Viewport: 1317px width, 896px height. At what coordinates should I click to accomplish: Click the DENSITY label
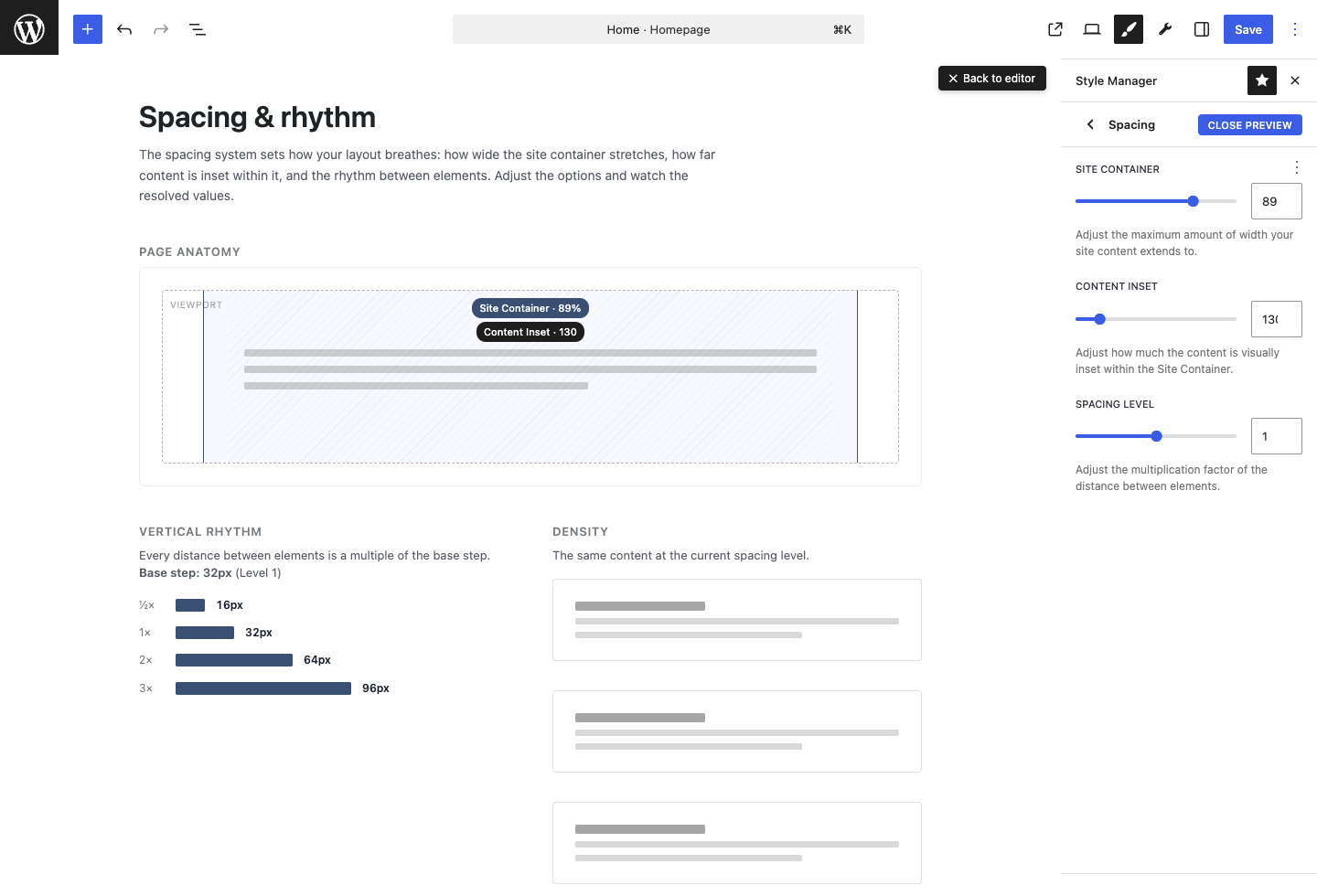580,532
